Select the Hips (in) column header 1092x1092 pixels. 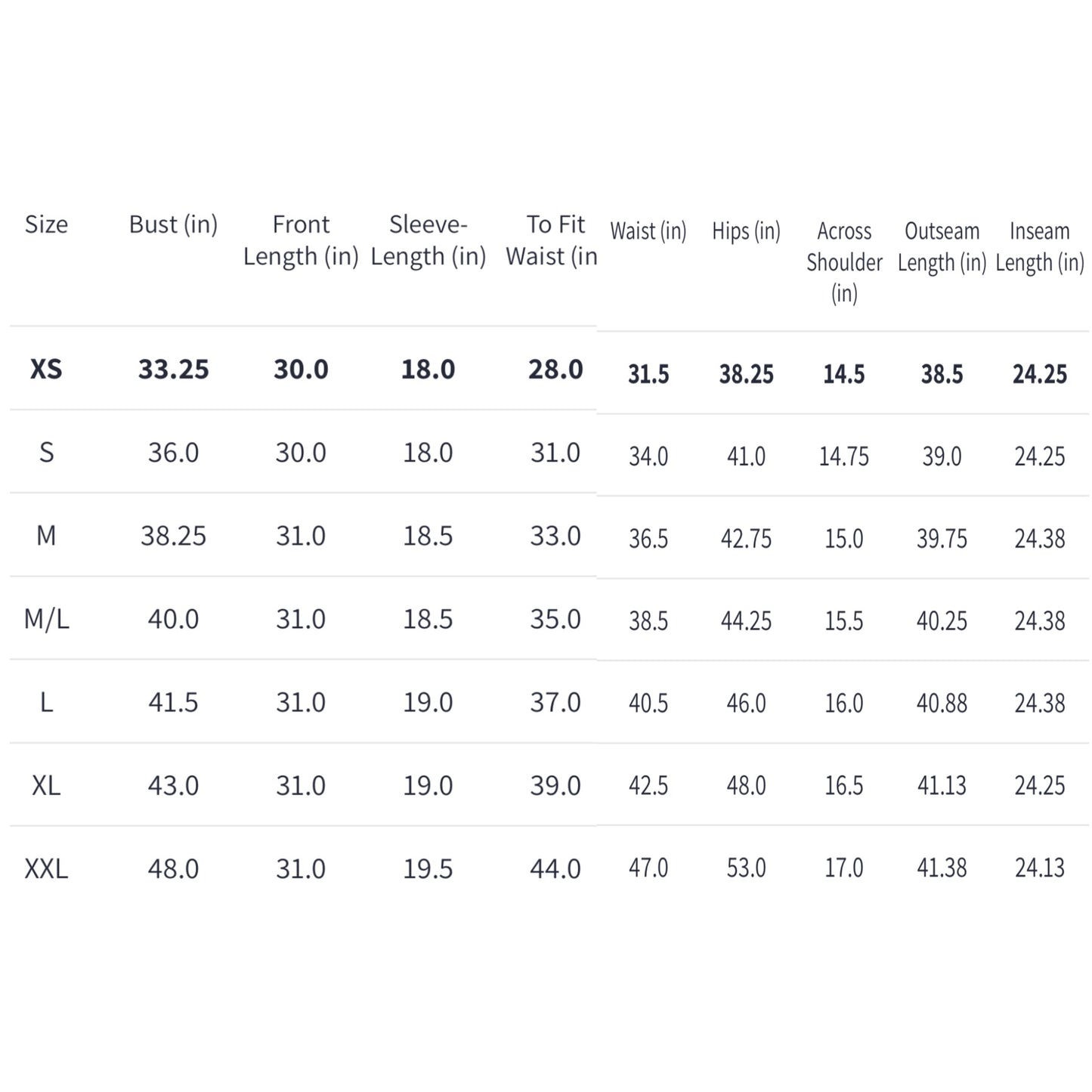(x=746, y=231)
